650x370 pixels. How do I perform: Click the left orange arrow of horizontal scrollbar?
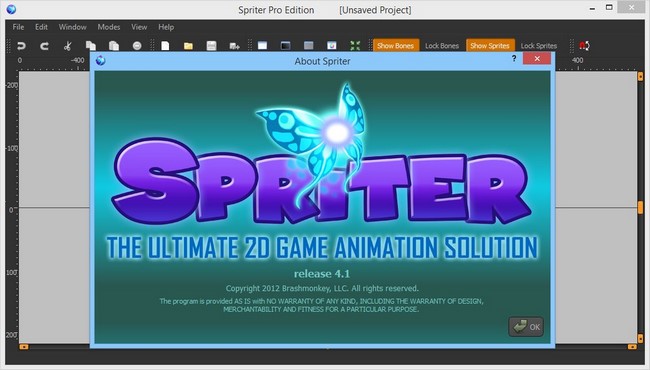tap(24, 347)
